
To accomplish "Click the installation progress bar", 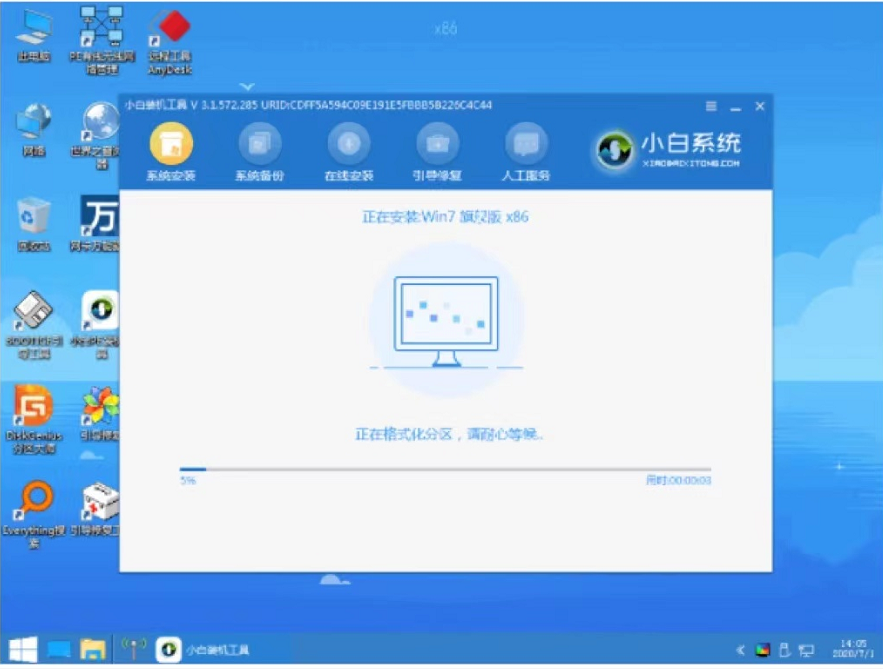I will [445, 469].
